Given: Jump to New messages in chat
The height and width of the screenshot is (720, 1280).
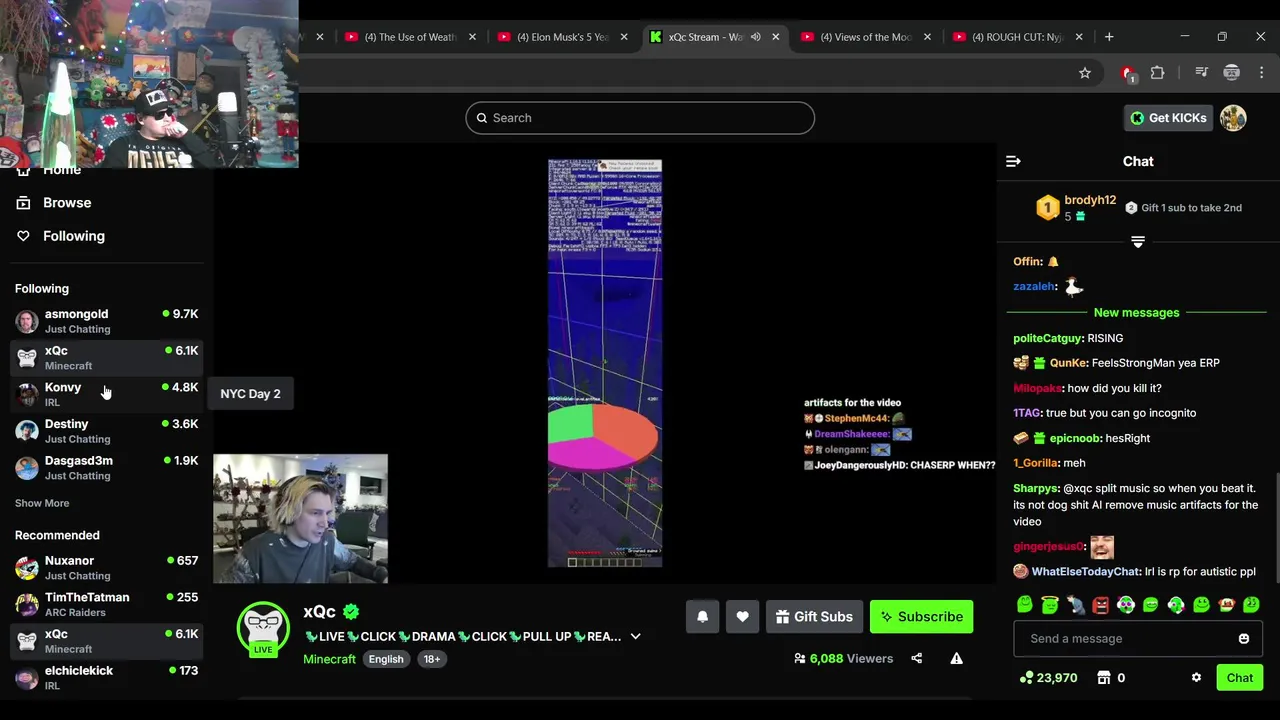Looking at the screenshot, I should point(1137,313).
